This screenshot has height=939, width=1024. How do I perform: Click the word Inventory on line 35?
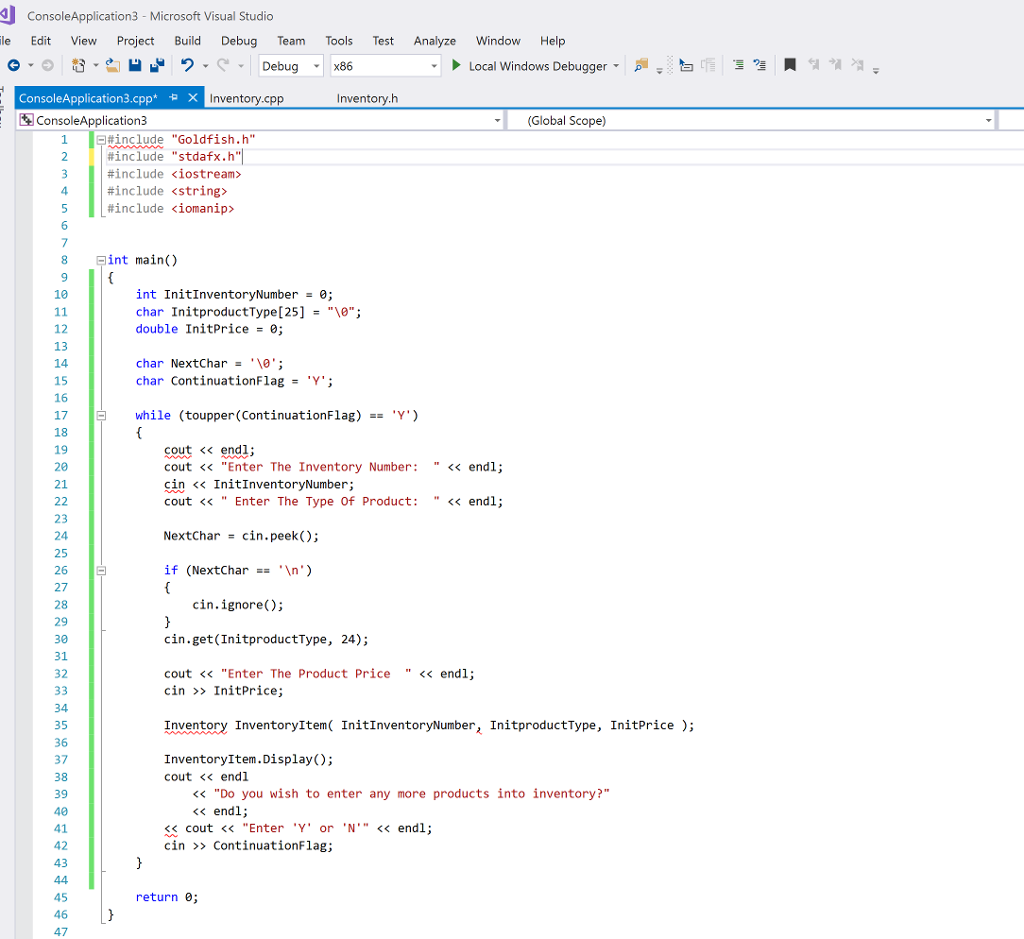(196, 725)
